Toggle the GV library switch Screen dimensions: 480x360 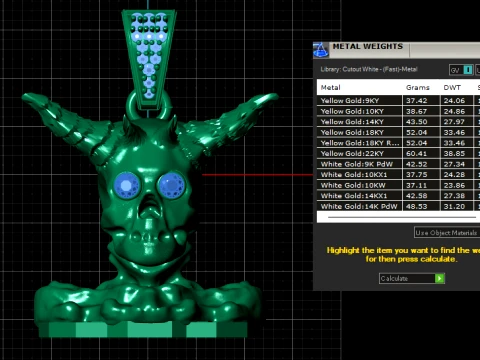[x=461, y=70]
